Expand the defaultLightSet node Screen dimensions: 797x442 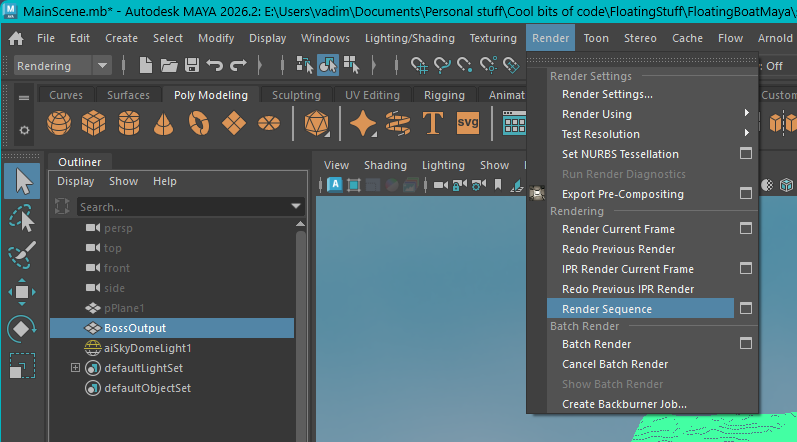tap(75, 367)
